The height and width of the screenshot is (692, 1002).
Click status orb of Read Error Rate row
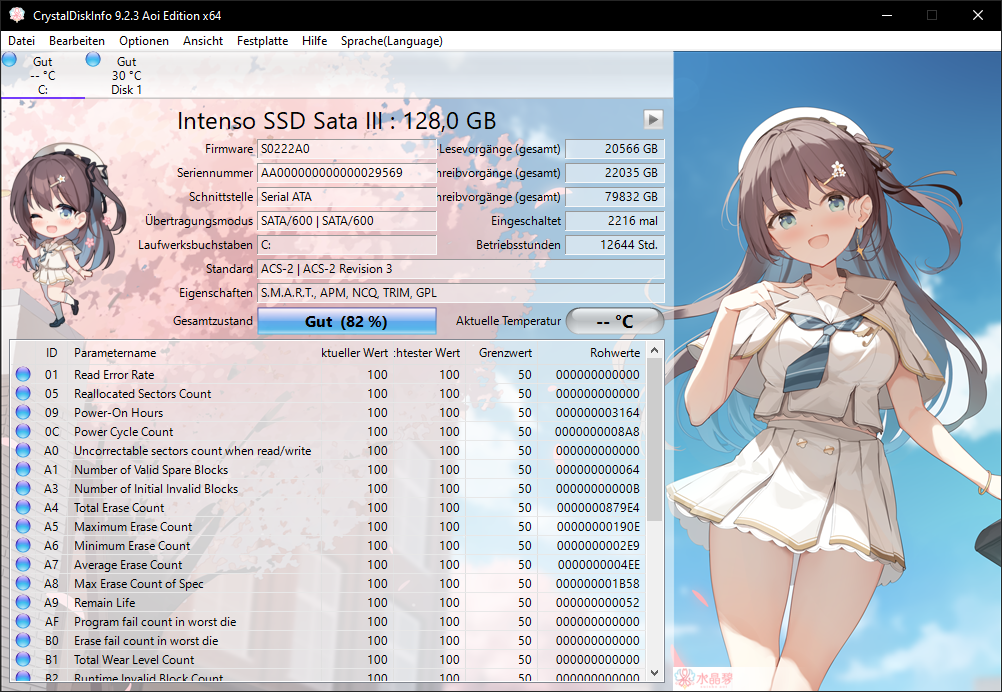(x=23, y=374)
